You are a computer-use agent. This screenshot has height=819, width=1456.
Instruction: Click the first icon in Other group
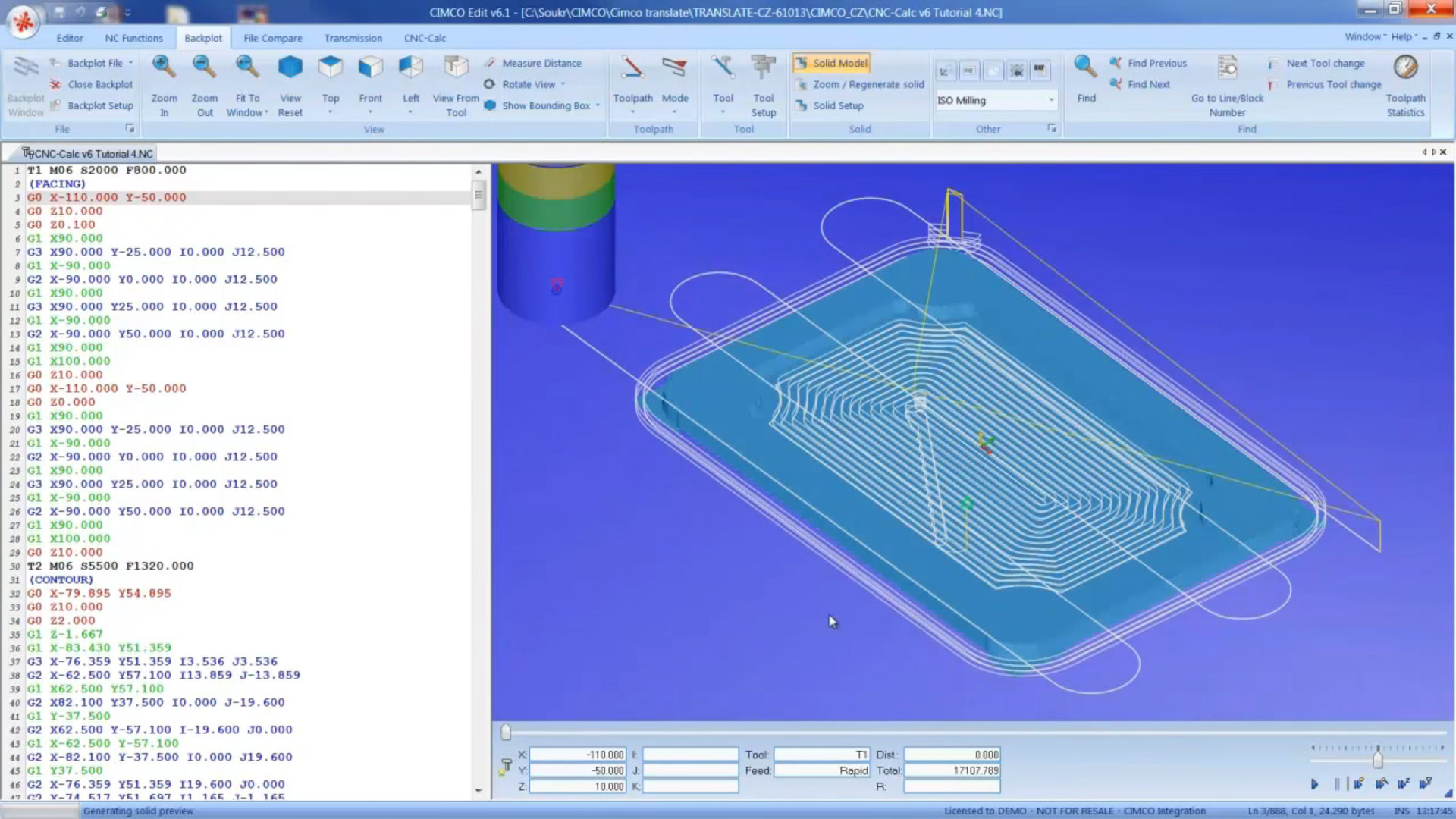(x=946, y=71)
